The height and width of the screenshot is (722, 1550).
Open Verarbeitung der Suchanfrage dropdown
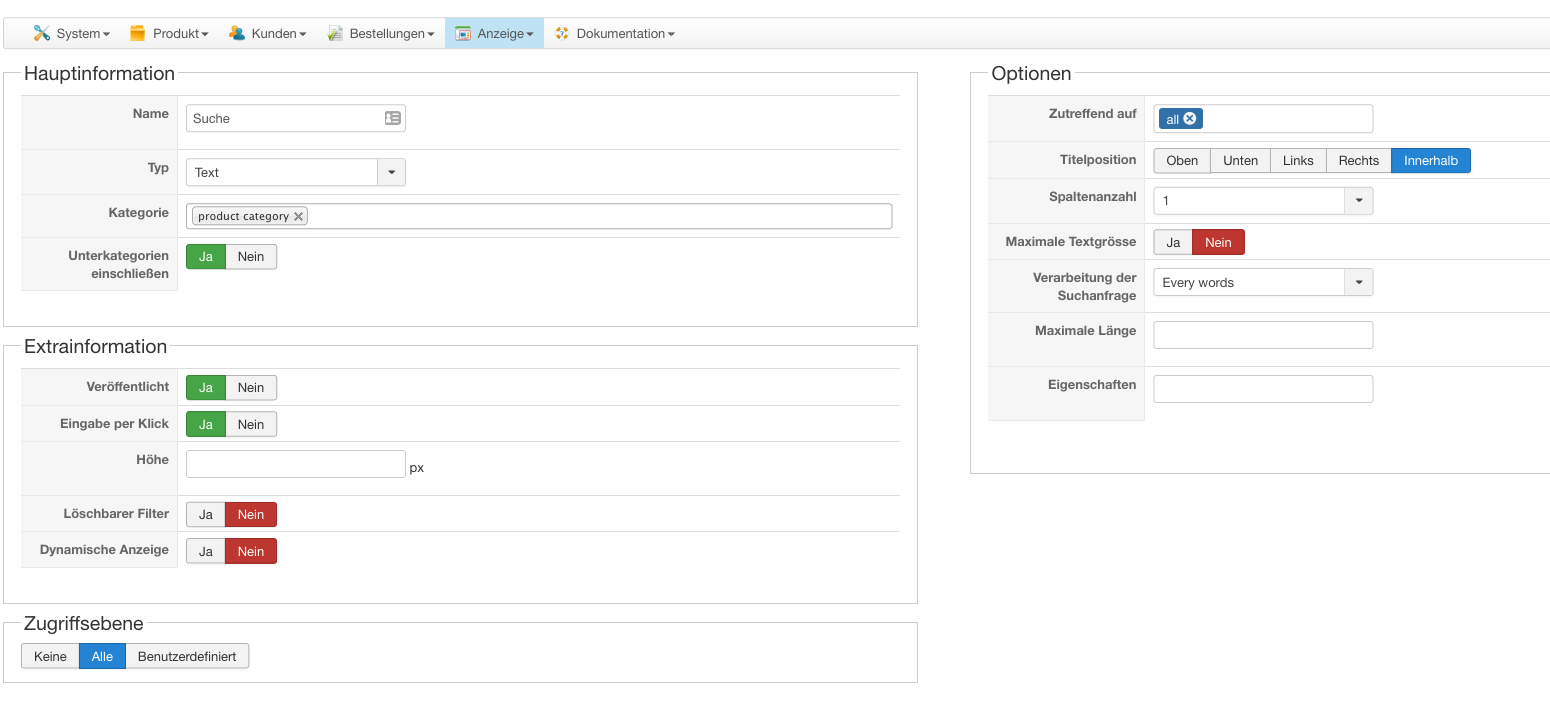[1358, 283]
